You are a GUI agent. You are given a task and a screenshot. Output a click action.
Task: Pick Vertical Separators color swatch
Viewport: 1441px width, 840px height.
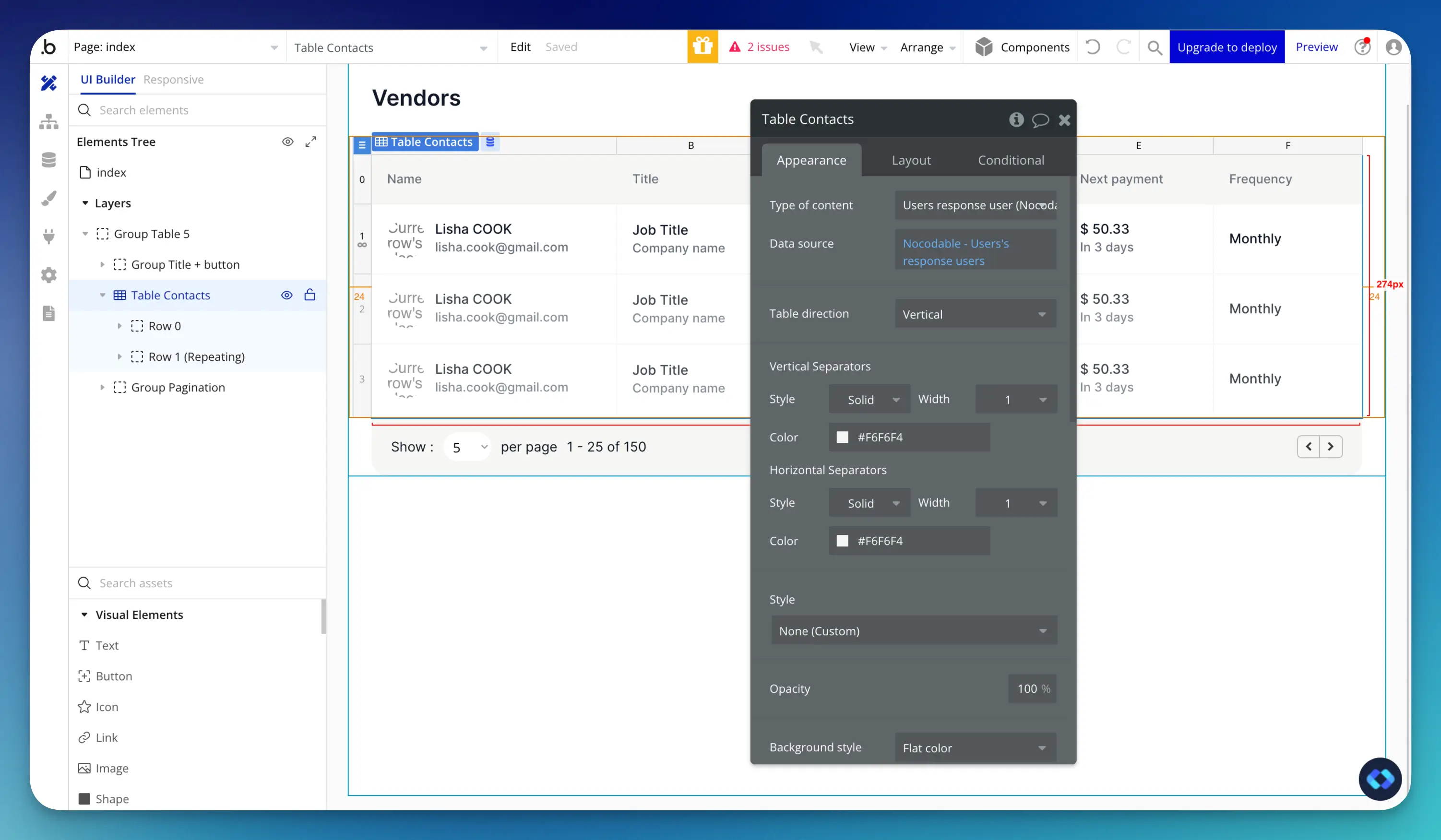coord(842,438)
